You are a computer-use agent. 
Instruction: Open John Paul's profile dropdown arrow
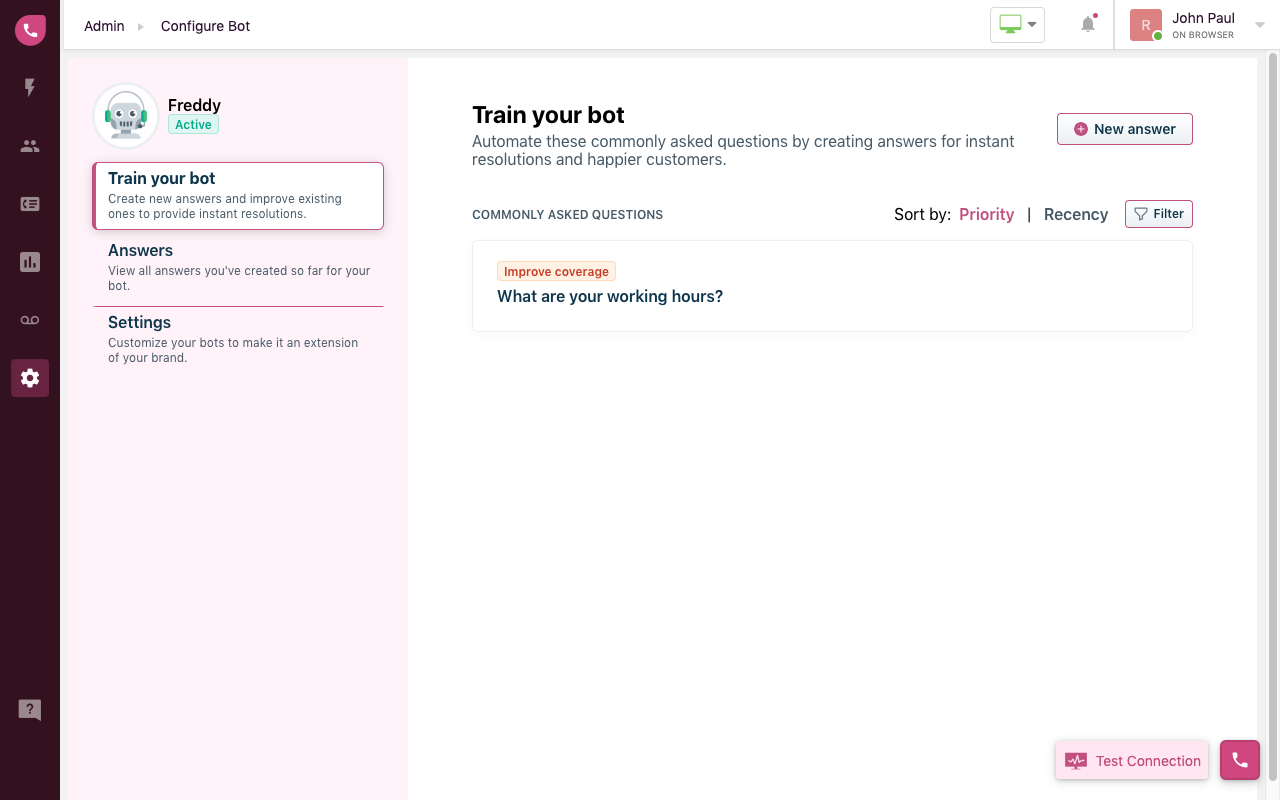[x=1258, y=25]
